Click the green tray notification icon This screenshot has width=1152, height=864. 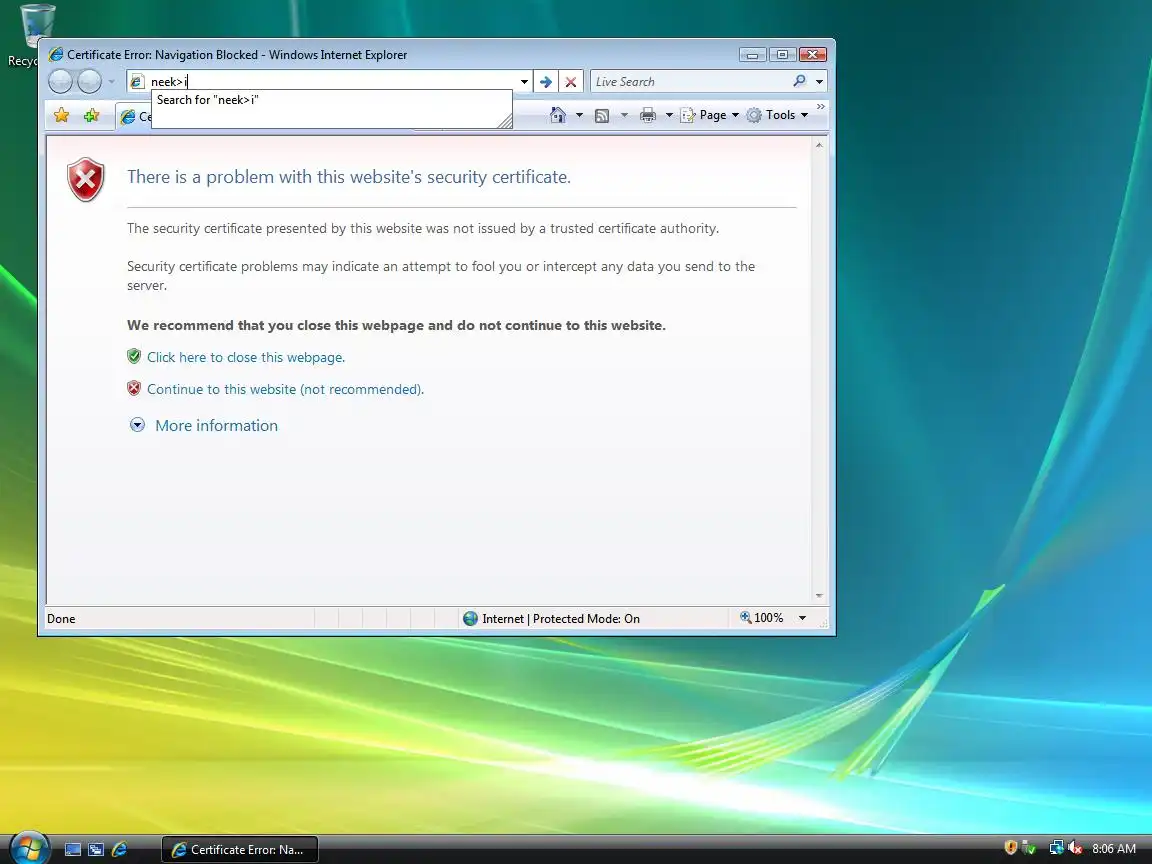(x=1029, y=849)
